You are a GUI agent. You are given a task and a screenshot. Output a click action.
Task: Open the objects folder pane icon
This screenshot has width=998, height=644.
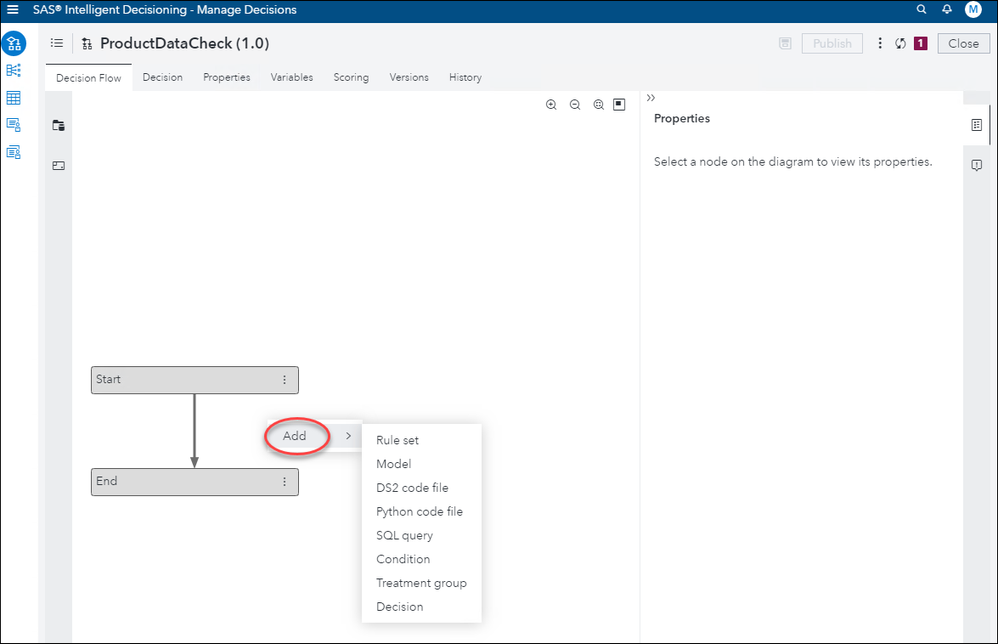[x=59, y=125]
